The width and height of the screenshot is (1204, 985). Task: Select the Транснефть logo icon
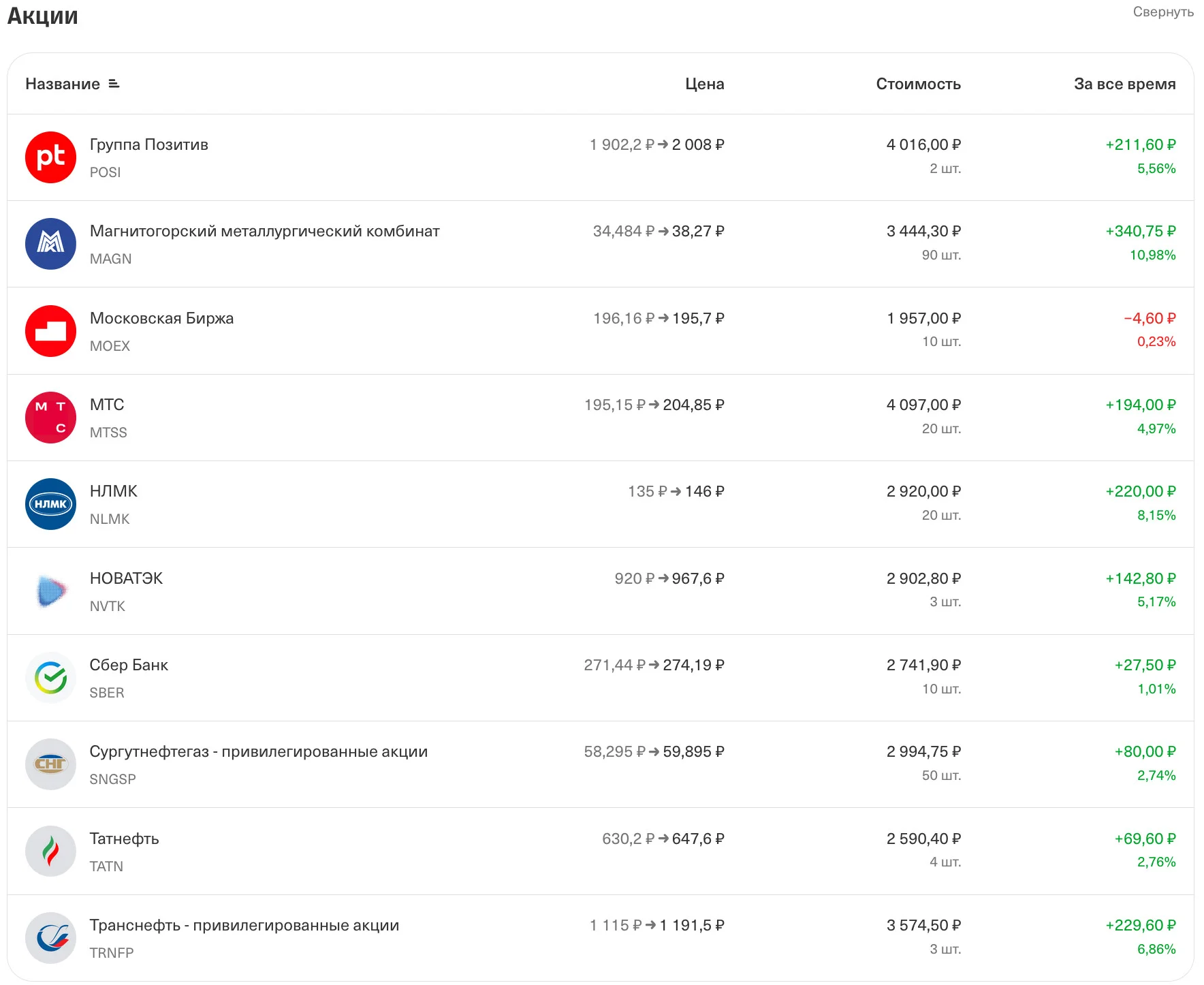pyautogui.click(x=50, y=938)
